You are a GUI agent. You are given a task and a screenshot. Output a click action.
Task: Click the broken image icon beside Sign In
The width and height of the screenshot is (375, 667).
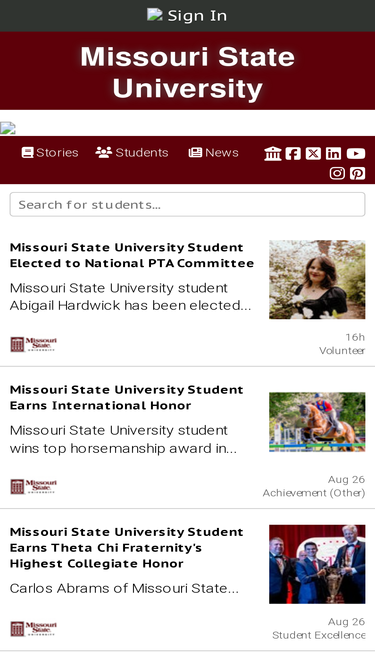tap(155, 14)
